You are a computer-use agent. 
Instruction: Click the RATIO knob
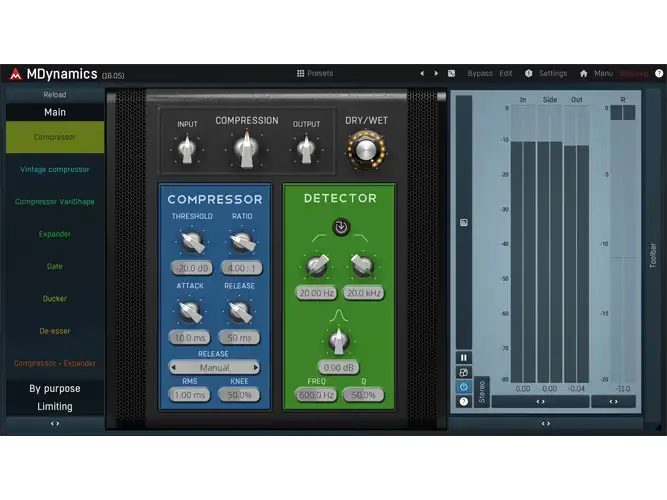click(x=242, y=242)
